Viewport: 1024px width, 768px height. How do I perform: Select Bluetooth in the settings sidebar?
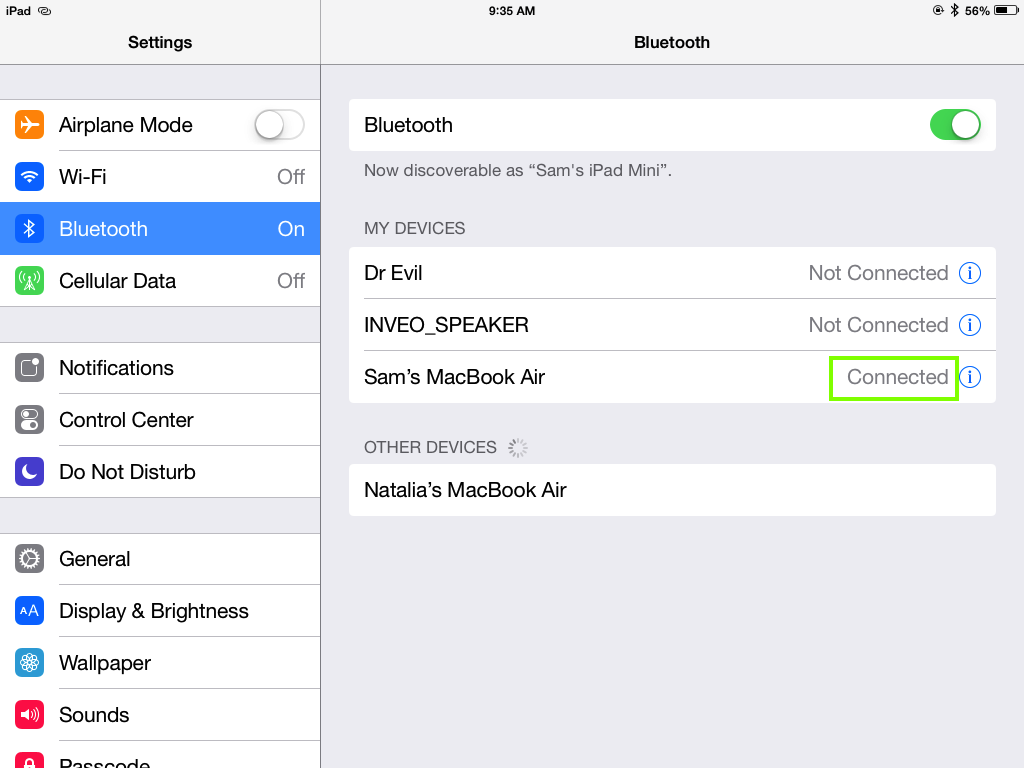(x=160, y=229)
